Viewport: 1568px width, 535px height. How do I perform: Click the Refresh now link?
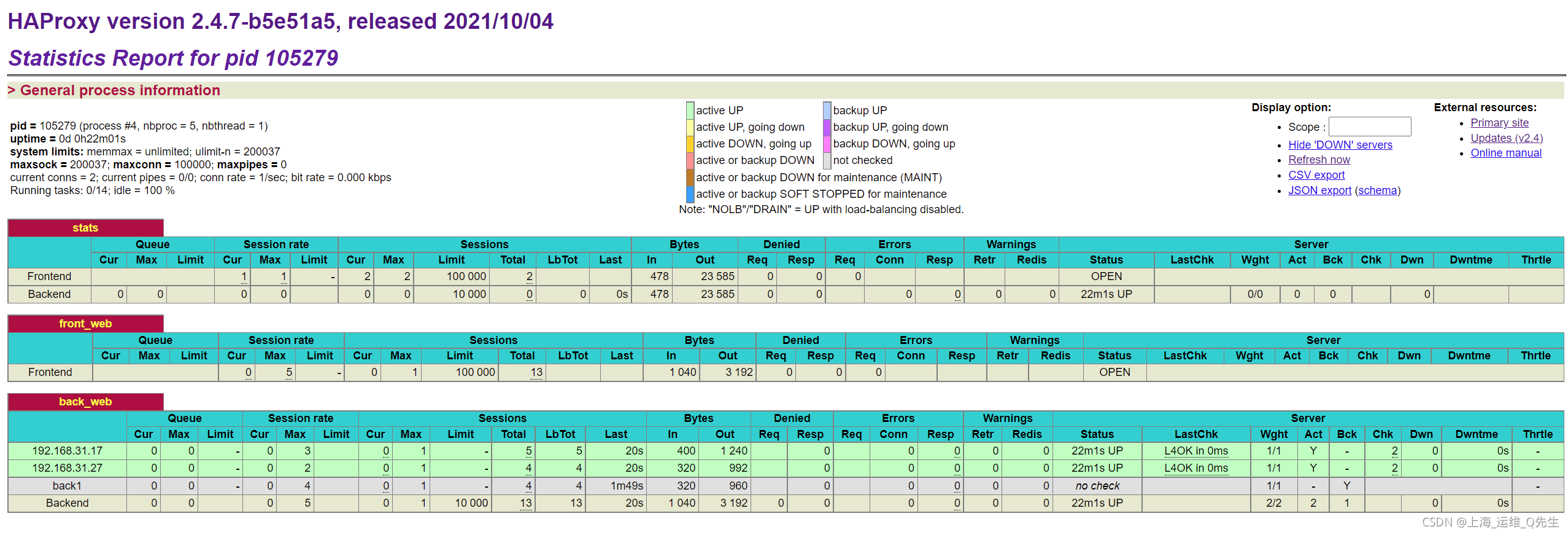pyautogui.click(x=1319, y=160)
